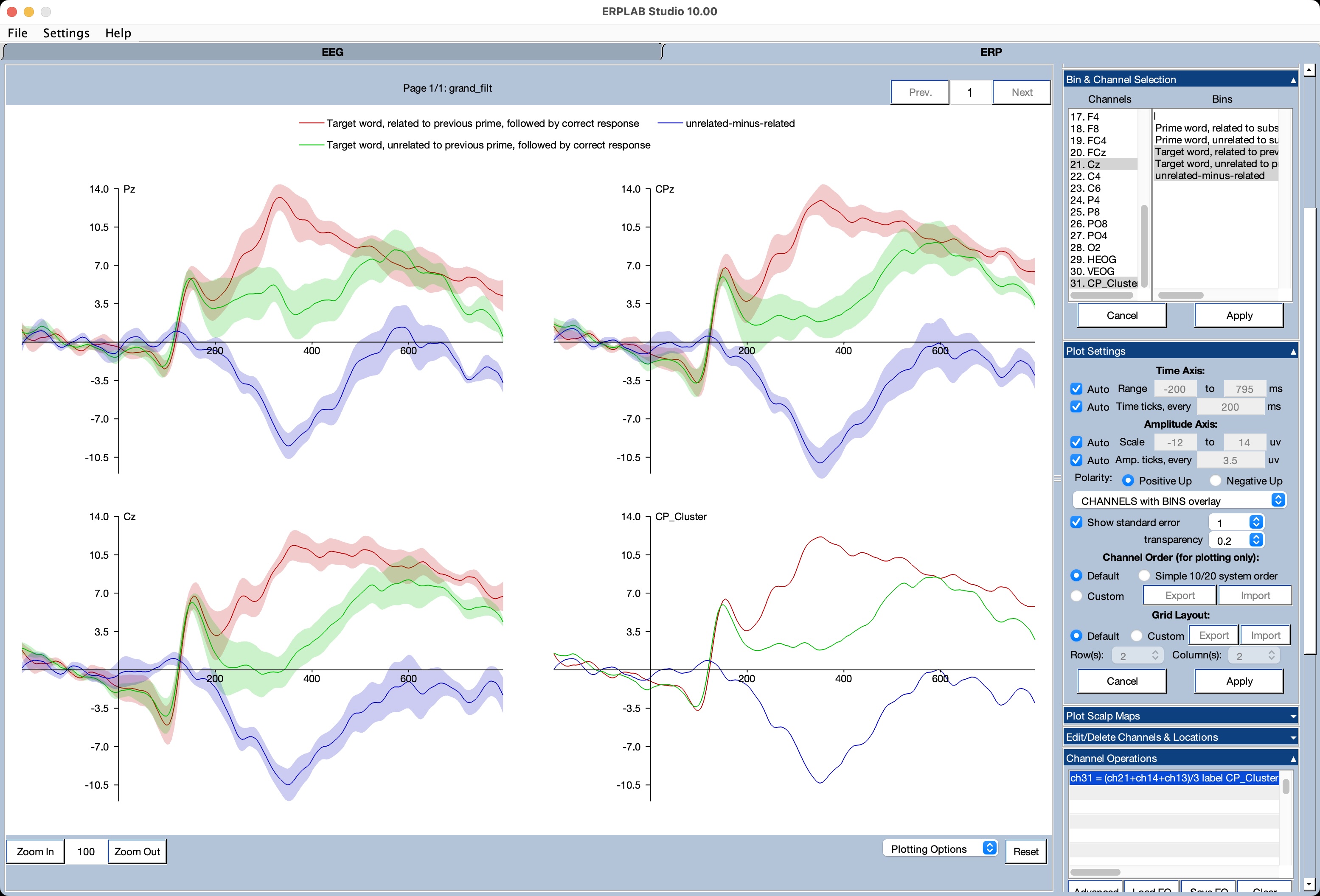
Task: Switch to the ERP tab
Action: click(991, 52)
